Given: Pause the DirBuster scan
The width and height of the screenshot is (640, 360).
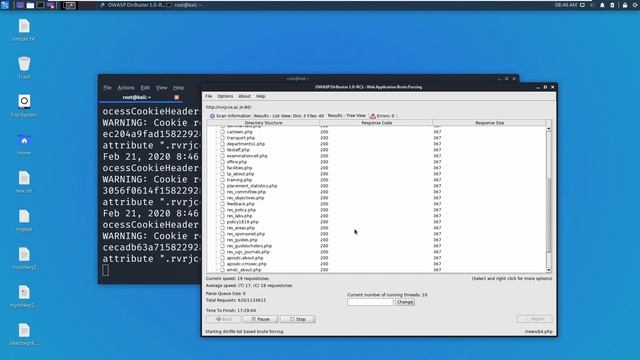Looking at the screenshot, I should (x=260, y=319).
